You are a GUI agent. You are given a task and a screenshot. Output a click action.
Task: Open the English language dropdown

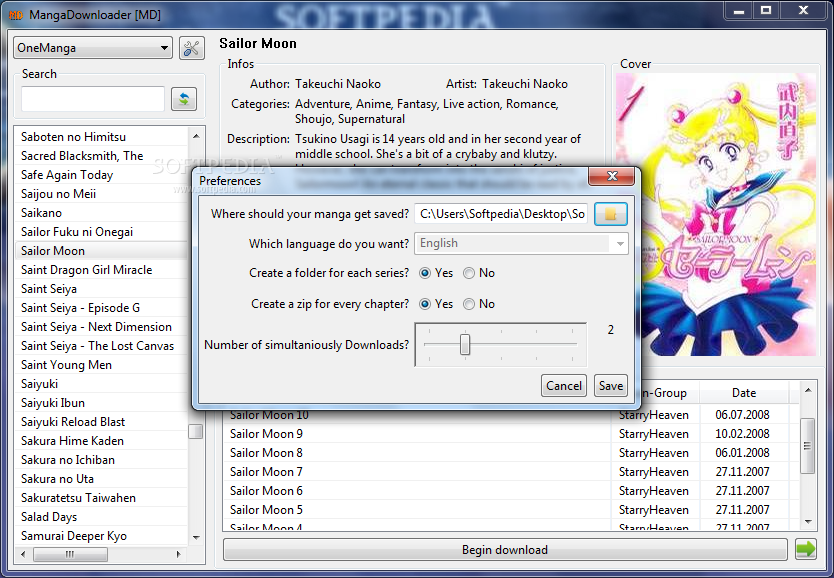click(521, 244)
